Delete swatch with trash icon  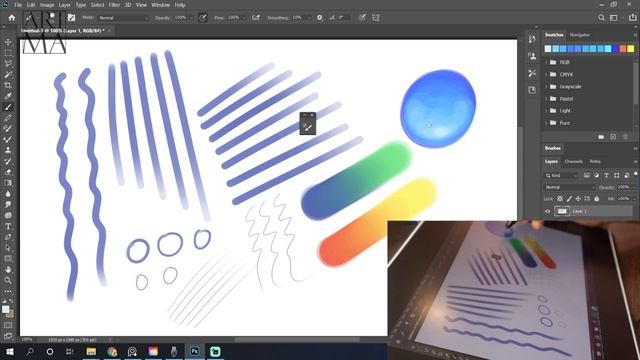(x=625, y=137)
